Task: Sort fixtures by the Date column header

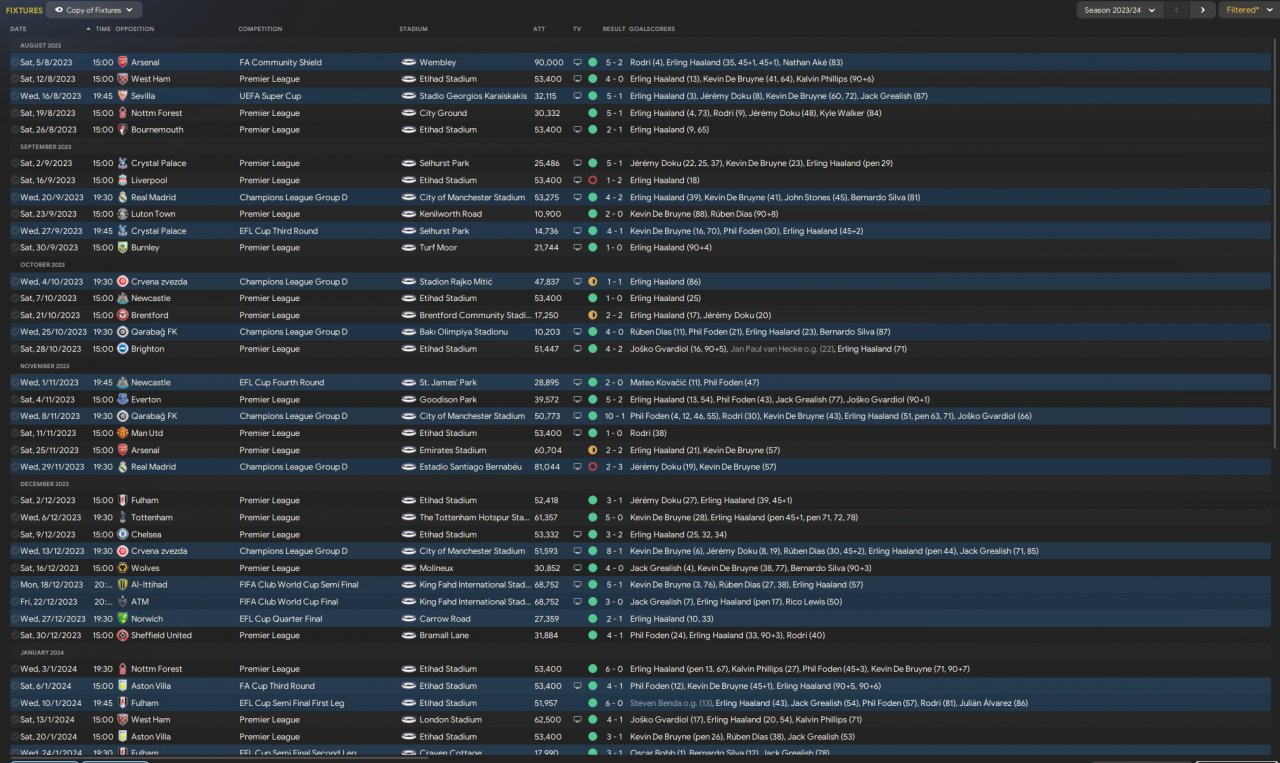Action: pyautogui.click(x=19, y=29)
